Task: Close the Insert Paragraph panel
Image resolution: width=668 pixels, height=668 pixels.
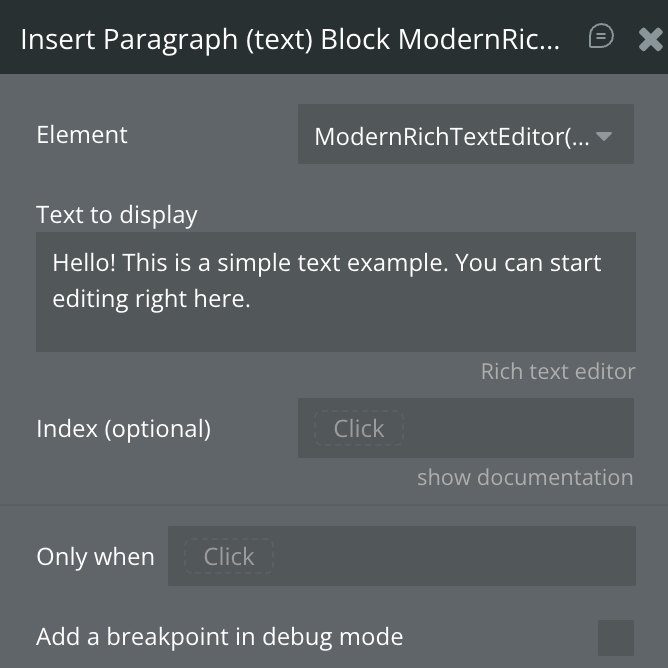Action: tap(650, 39)
